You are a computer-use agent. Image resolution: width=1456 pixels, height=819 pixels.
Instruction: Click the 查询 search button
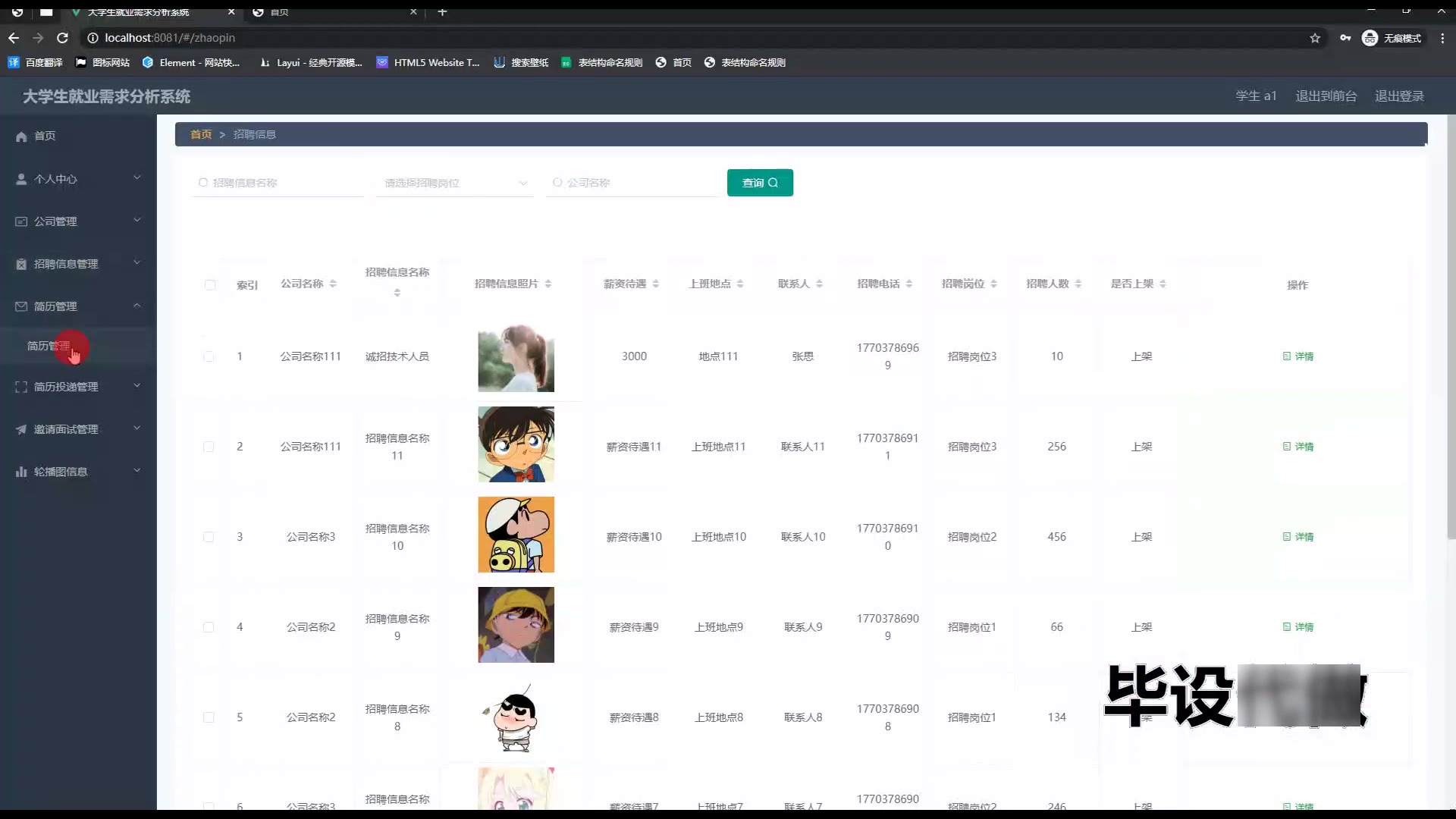pyautogui.click(x=760, y=183)
